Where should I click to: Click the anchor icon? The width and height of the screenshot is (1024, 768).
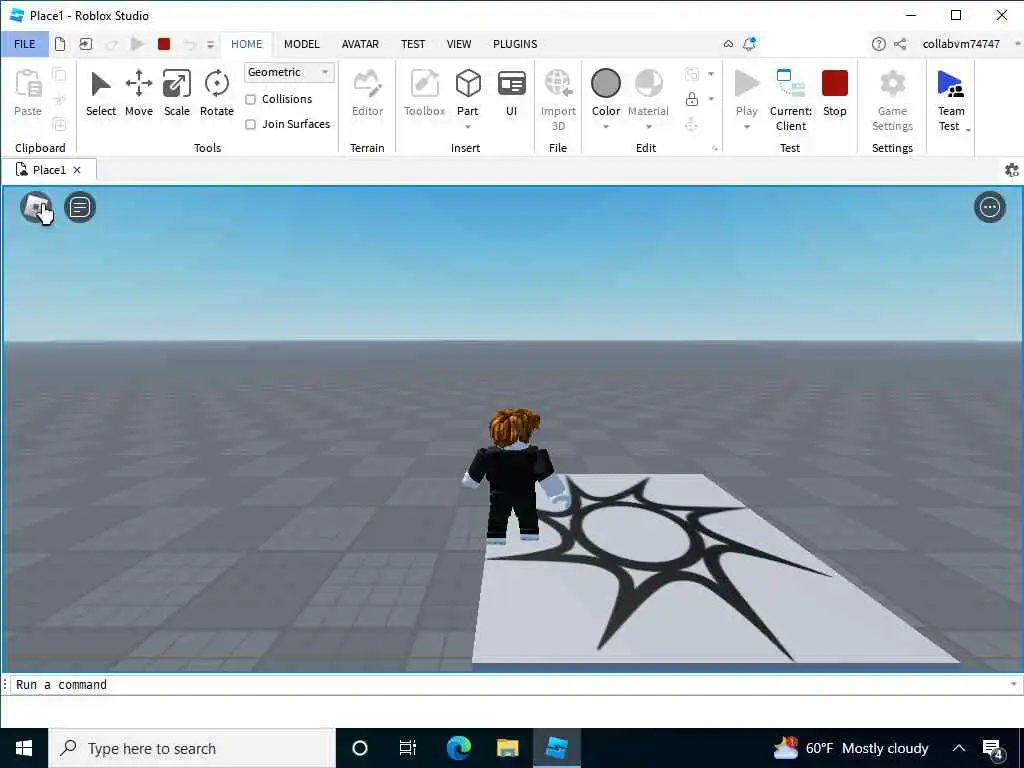coord(692,124)
